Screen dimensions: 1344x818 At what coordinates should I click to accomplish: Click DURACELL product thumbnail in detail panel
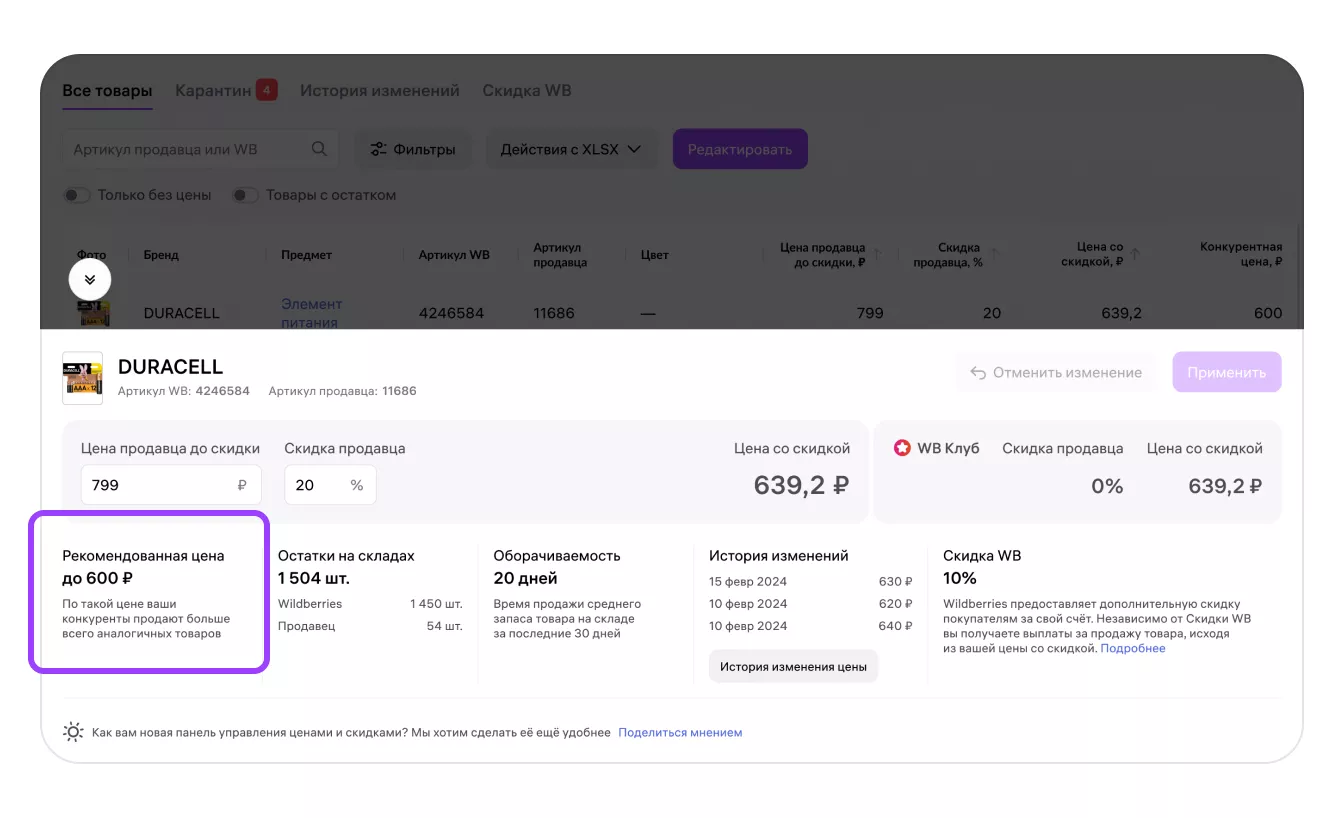point(82,378)
